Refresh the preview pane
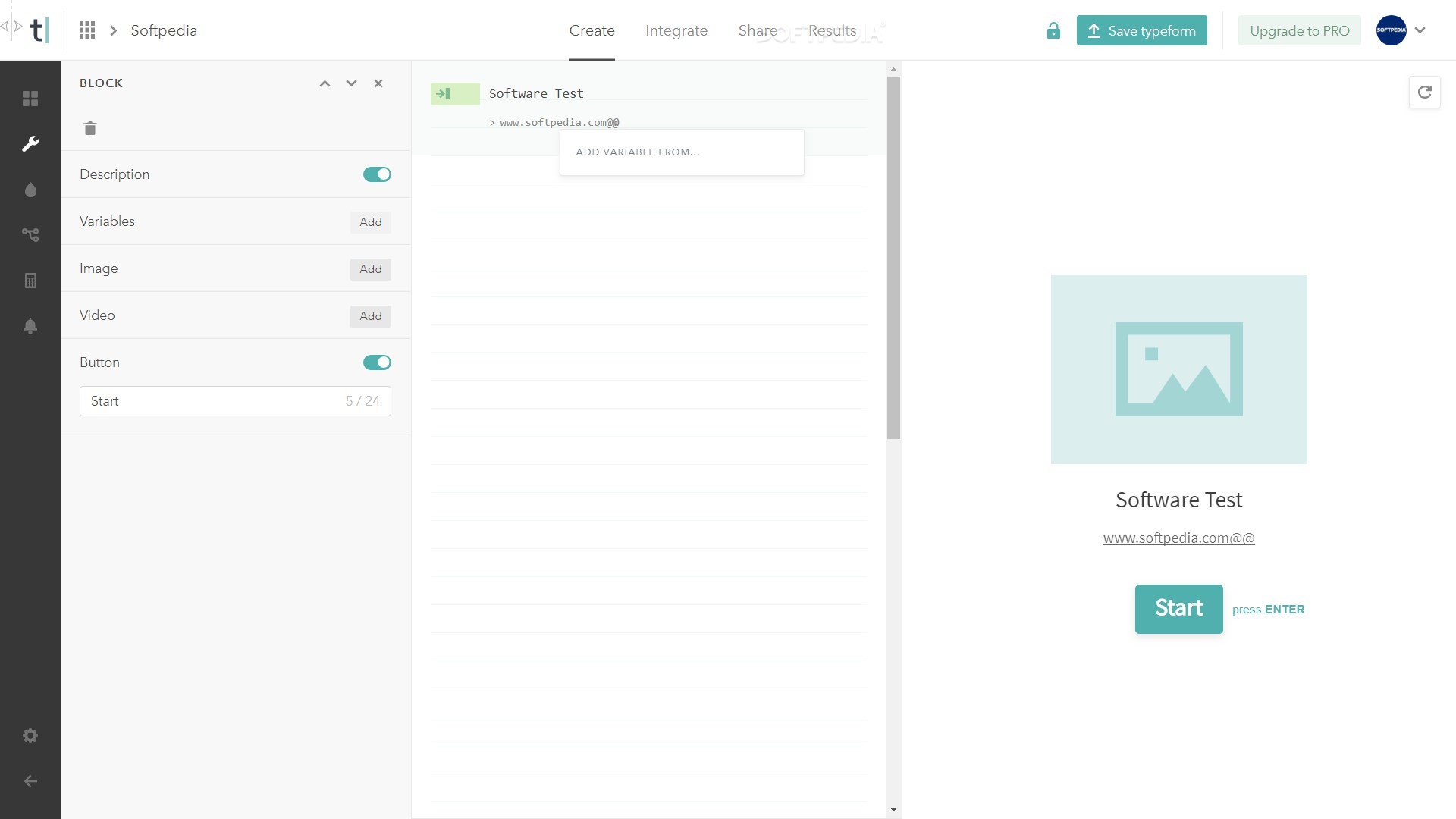 click(x=1424, y=92)
